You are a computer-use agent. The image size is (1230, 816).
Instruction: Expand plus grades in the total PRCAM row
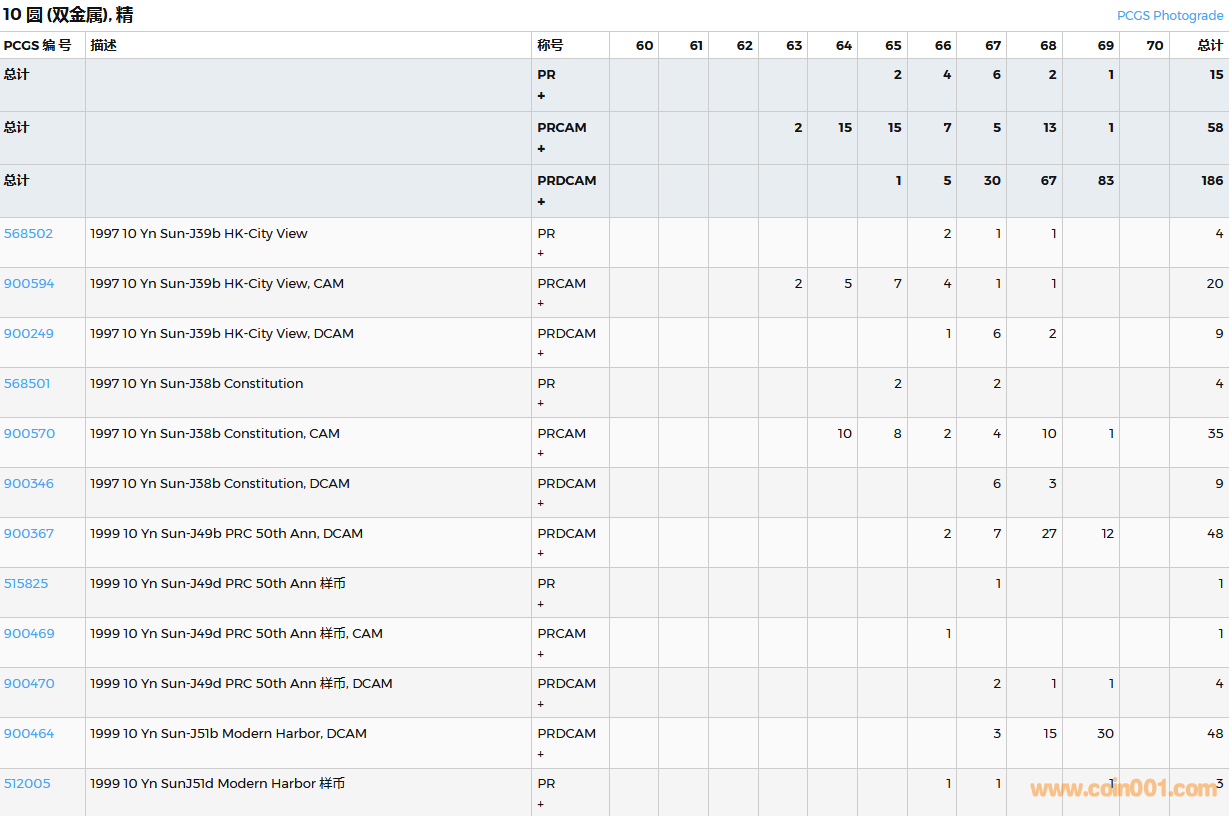coord(541,149)
